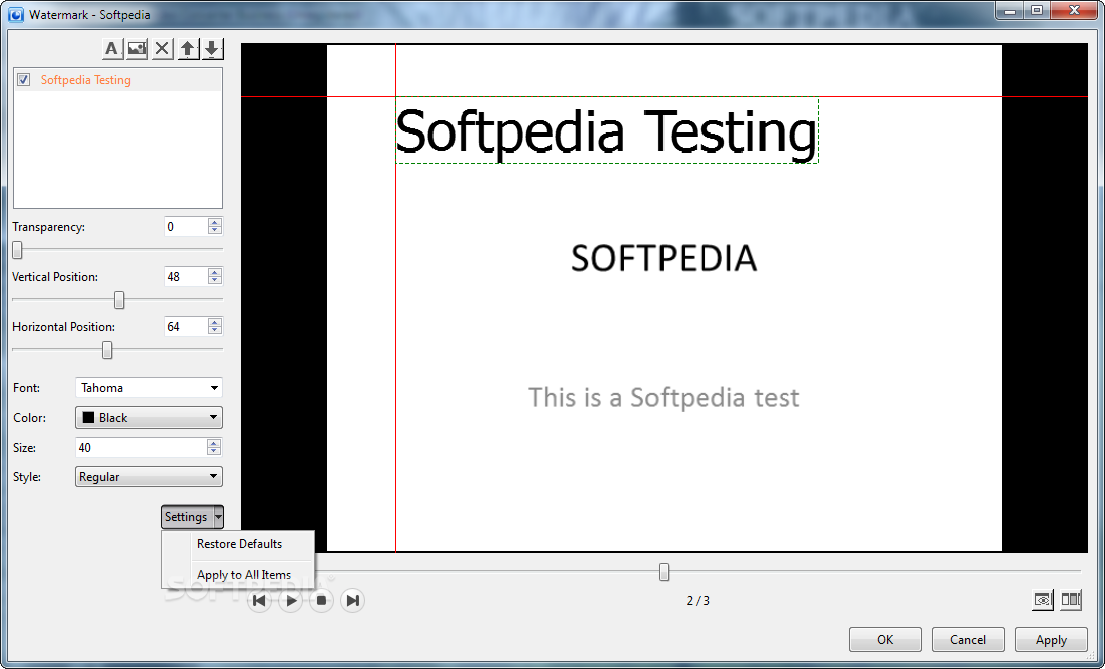The image size is (1105, 669).
Task: Click the Transparency slider handle
Action: [18, 250]
